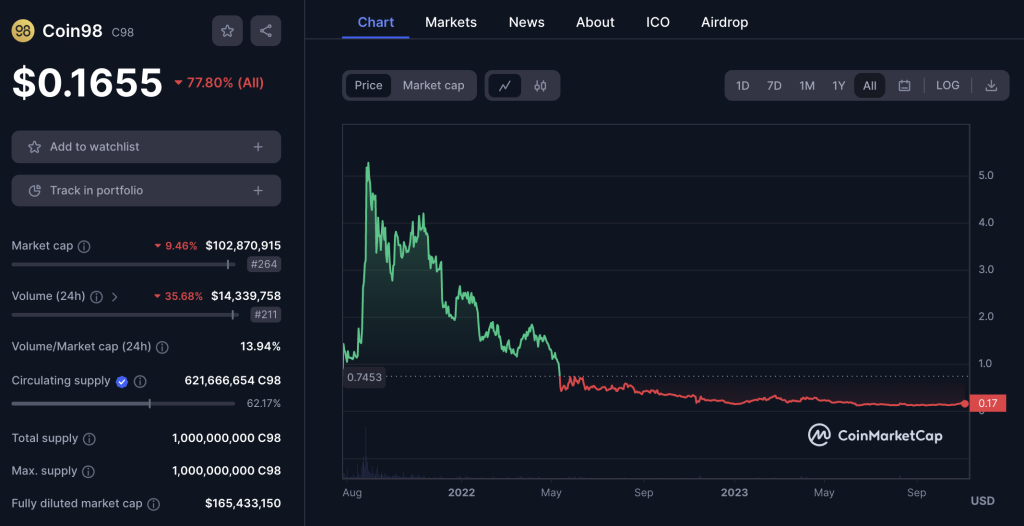Click the 621,666,654 C98 supply value

click(232, 380)
